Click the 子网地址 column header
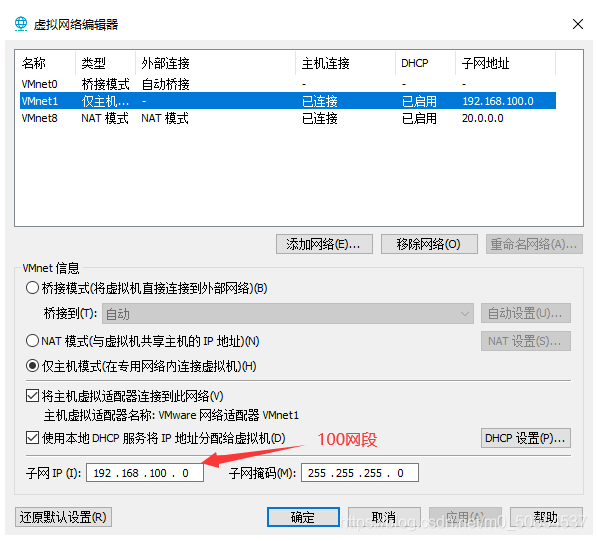This screenshot has width=597, height=541. 506,63
